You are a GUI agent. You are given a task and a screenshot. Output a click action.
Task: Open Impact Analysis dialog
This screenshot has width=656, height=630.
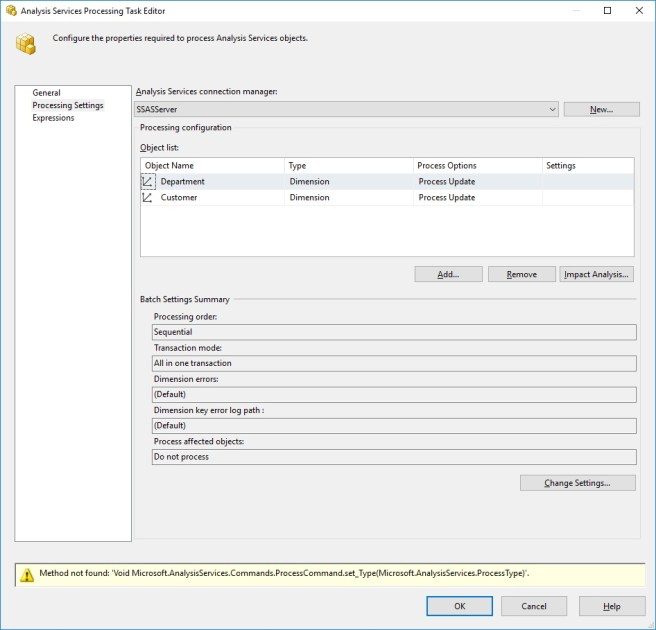pyautogui.click(x=597, y=274)
